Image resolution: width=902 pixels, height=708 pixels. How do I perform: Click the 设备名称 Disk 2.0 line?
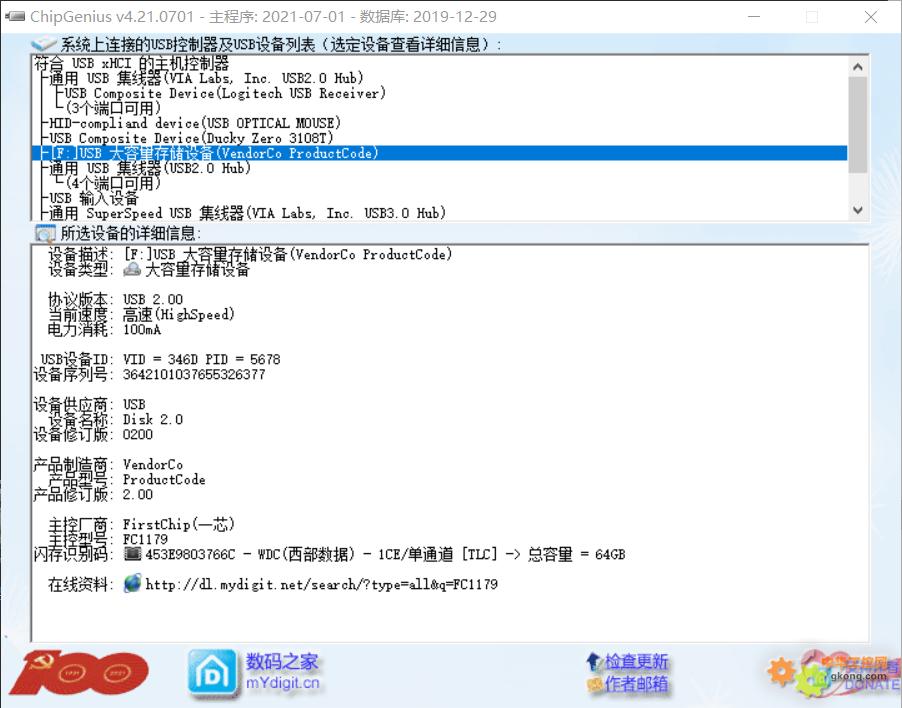coord(115,419)
